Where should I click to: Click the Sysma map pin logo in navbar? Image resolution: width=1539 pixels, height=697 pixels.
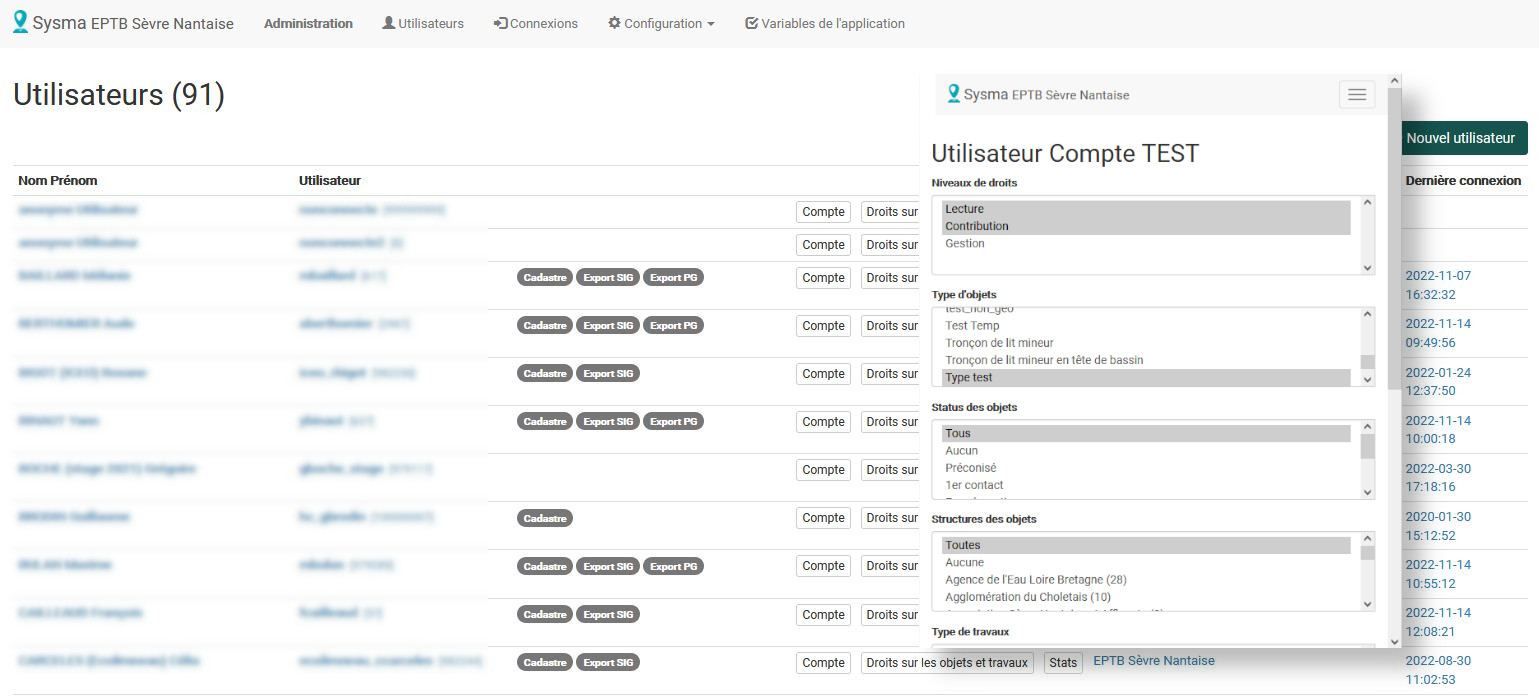(20, 23)
